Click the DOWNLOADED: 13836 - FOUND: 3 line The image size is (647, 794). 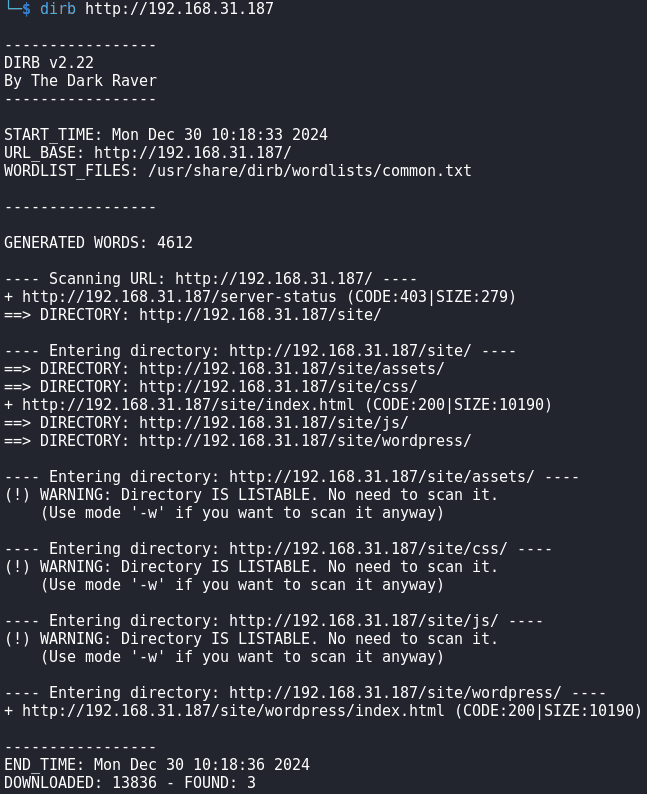coord(130,782)
